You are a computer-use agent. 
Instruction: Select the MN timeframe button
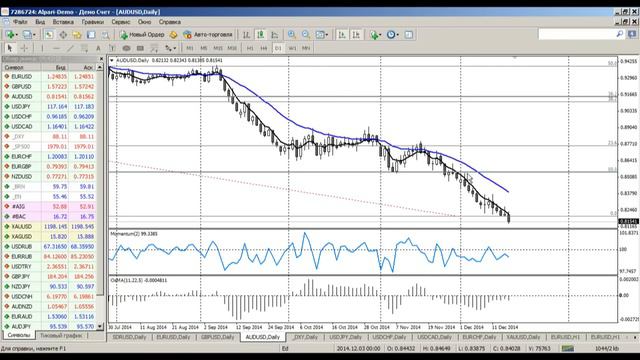pos(306,48)
